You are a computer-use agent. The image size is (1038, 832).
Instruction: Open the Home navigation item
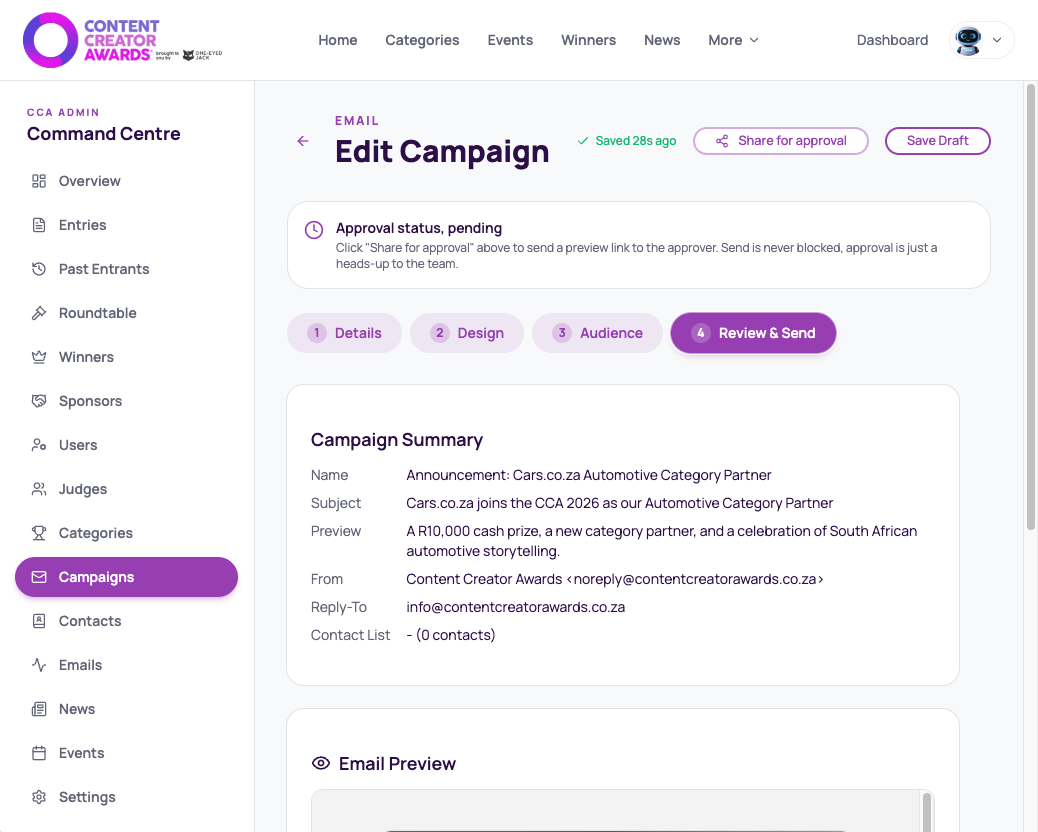[x=338, y=40]
